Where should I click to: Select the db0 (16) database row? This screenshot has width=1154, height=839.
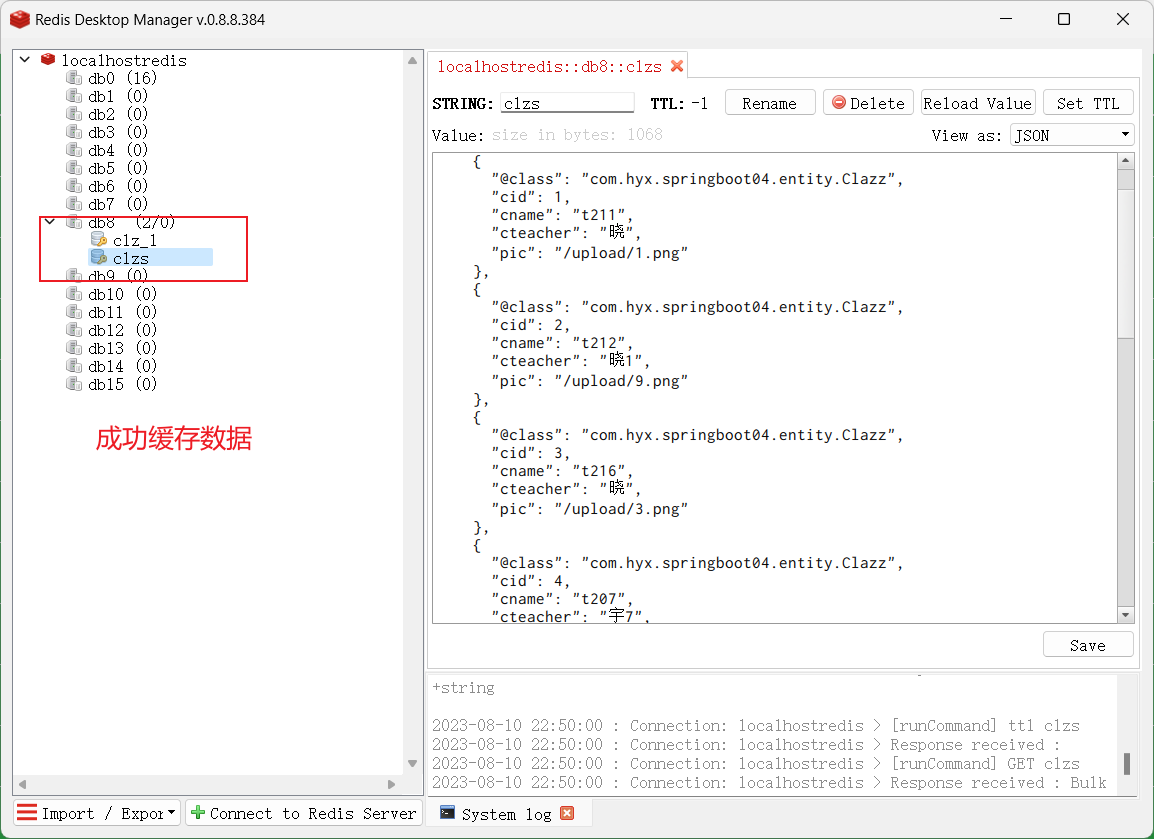point(122,78)
